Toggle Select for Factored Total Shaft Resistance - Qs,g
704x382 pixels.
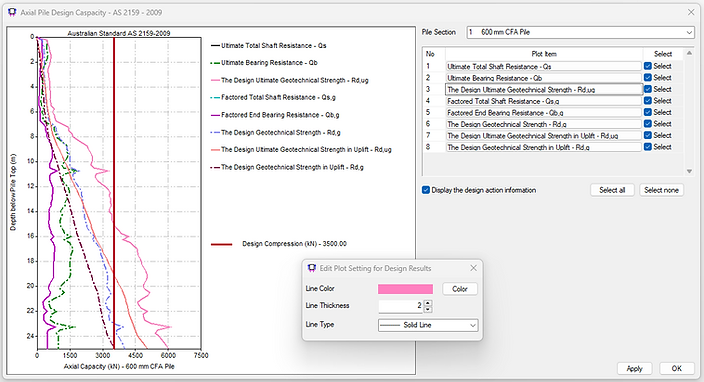(x=647, y=101)
